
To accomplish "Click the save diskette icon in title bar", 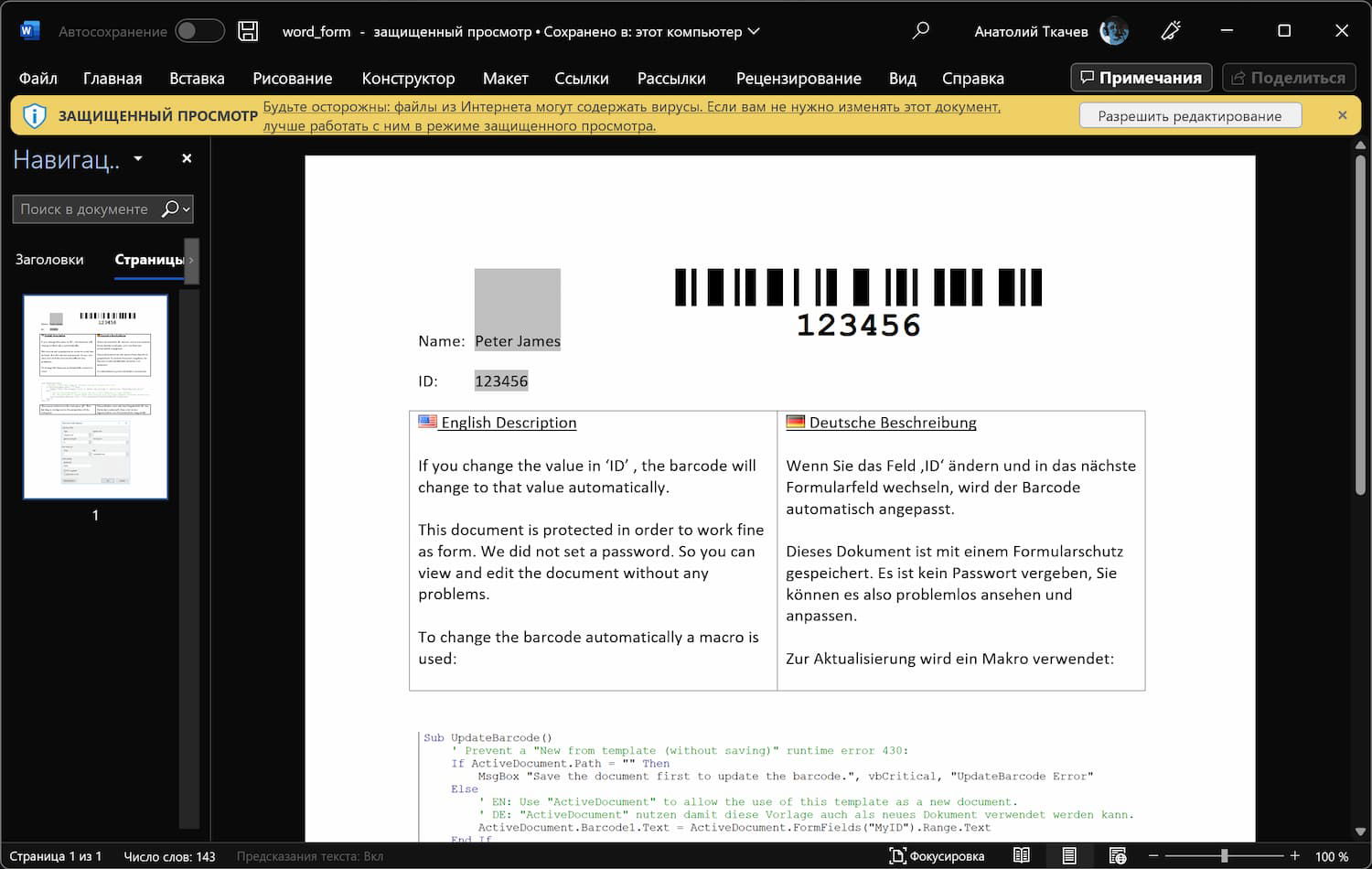I will coord(248,31).
